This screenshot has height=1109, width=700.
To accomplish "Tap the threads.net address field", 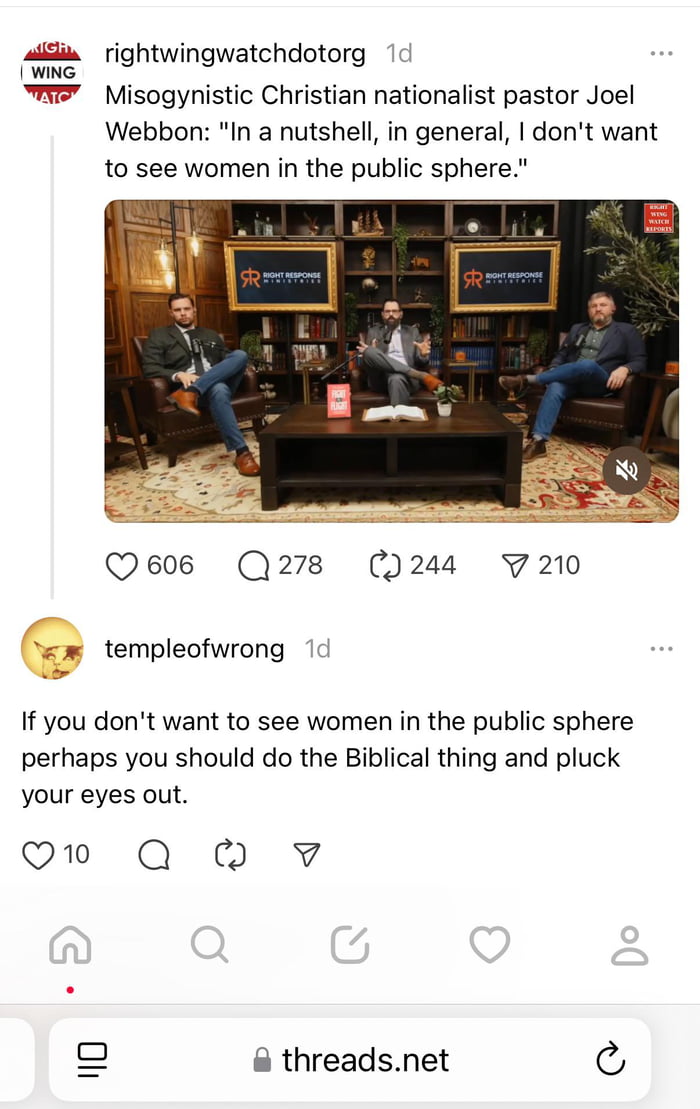I will coord(350,1059).
